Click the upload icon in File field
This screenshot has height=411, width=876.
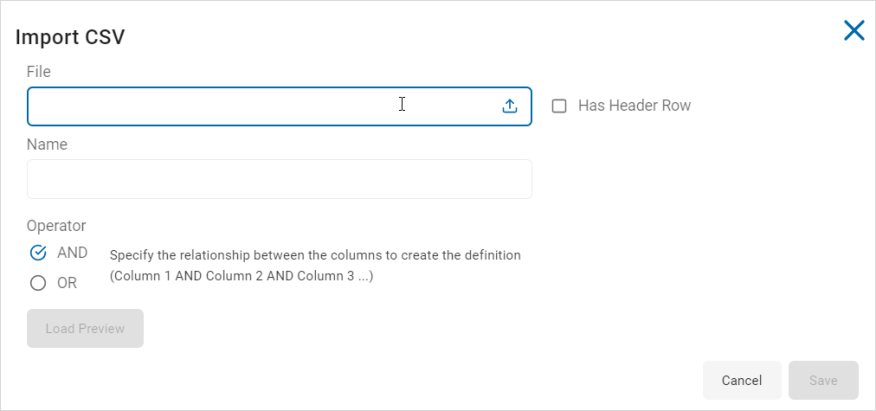510,106
